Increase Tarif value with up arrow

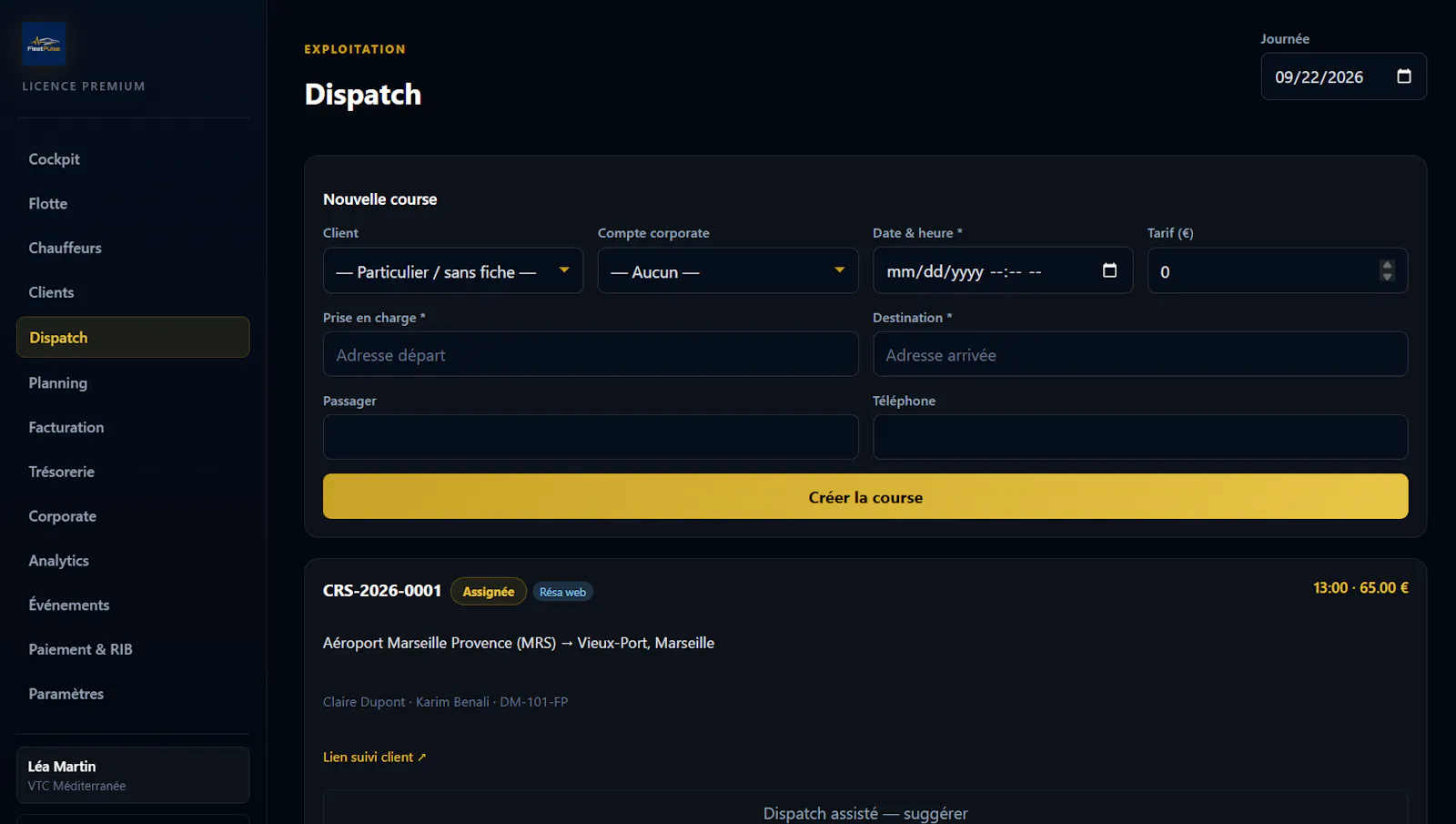point(1387,265)
